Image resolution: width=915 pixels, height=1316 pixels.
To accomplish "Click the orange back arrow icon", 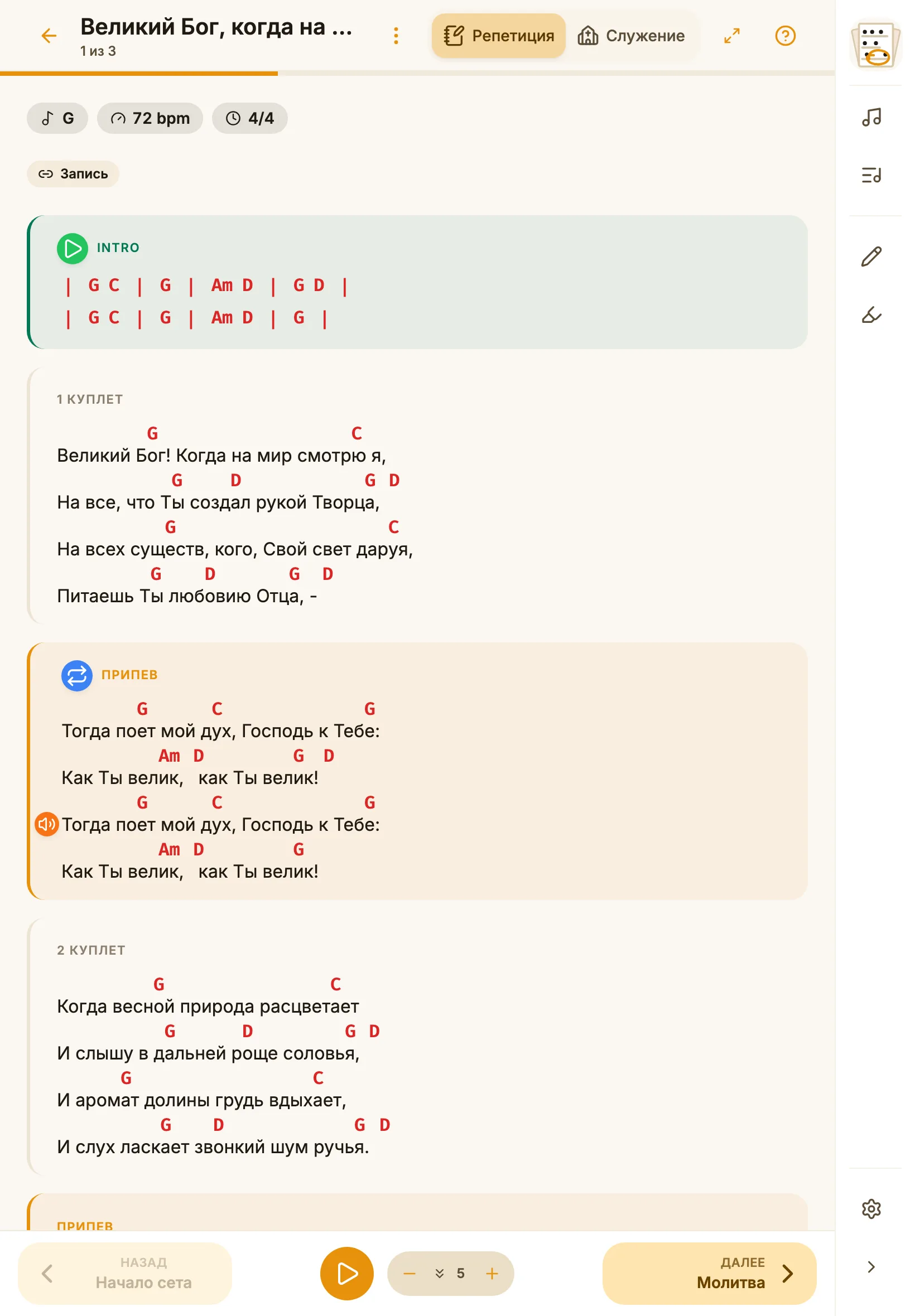I will click(x=49, y=36).
